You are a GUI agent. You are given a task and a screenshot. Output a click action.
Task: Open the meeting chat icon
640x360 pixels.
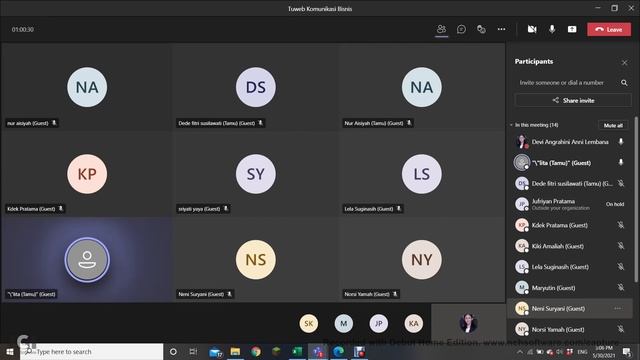[x=461, y=29]
